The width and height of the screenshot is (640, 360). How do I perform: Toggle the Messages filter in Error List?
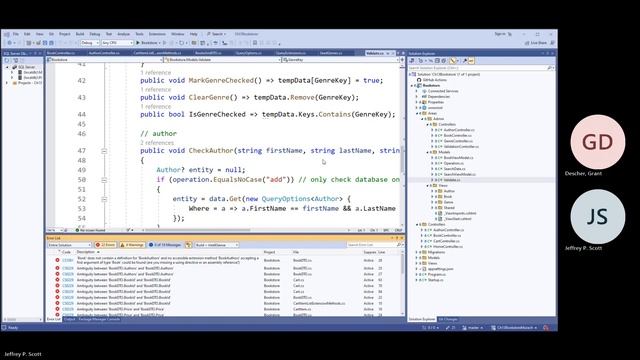click(x=165, y=245)
